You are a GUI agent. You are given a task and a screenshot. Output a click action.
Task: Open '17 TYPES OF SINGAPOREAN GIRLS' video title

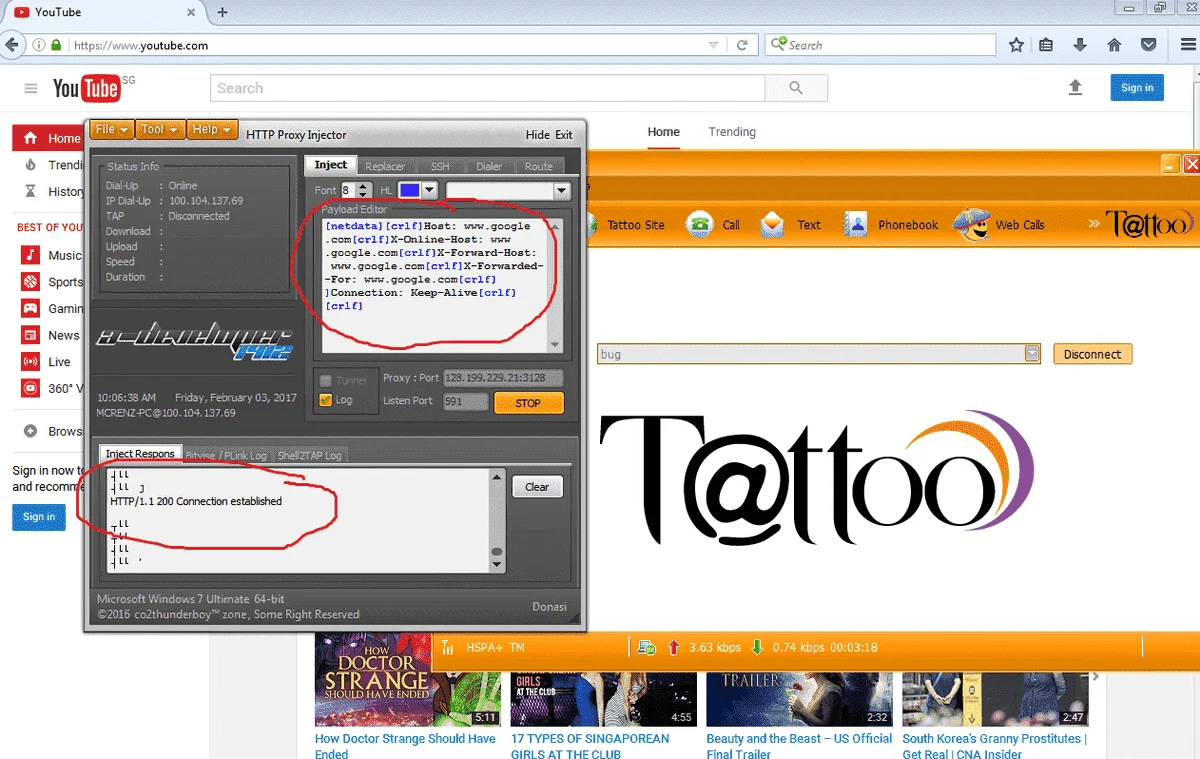pos(590,746)
